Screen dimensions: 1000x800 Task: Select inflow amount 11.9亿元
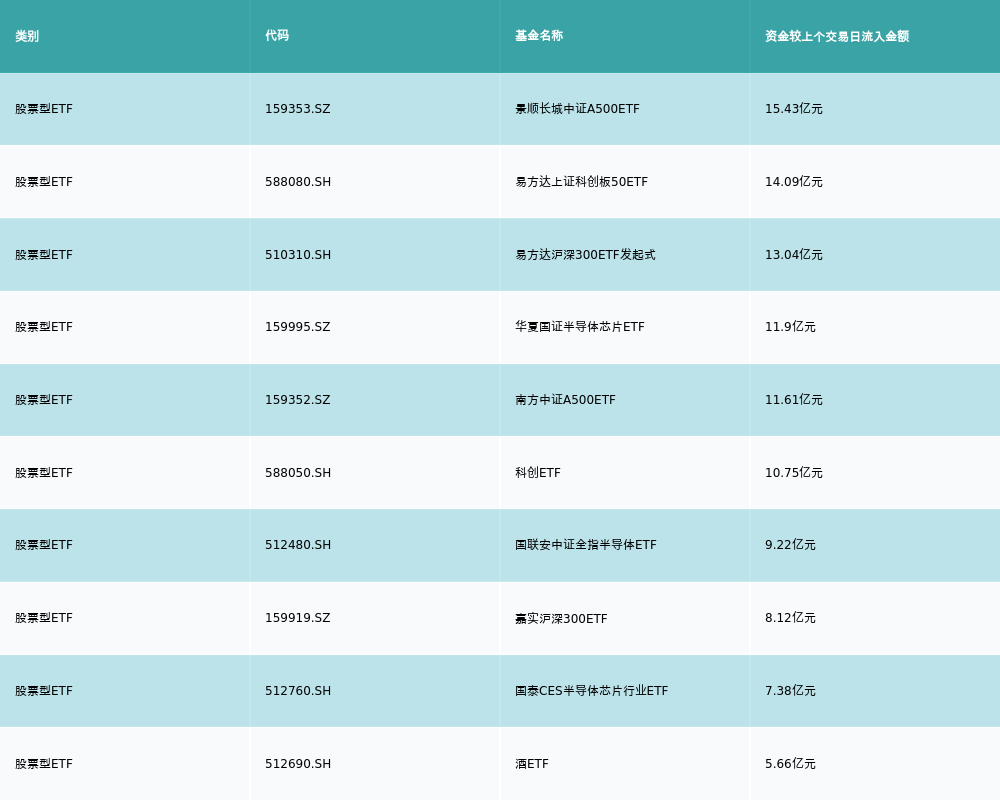(790, 327)
